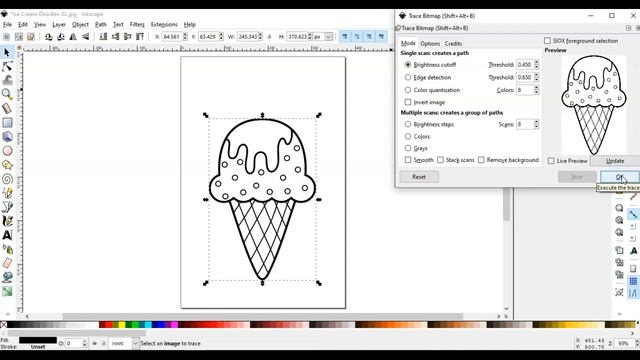Adjust X position spinner arrows
Screen dimensions: 640x360
tap(185, 37)
